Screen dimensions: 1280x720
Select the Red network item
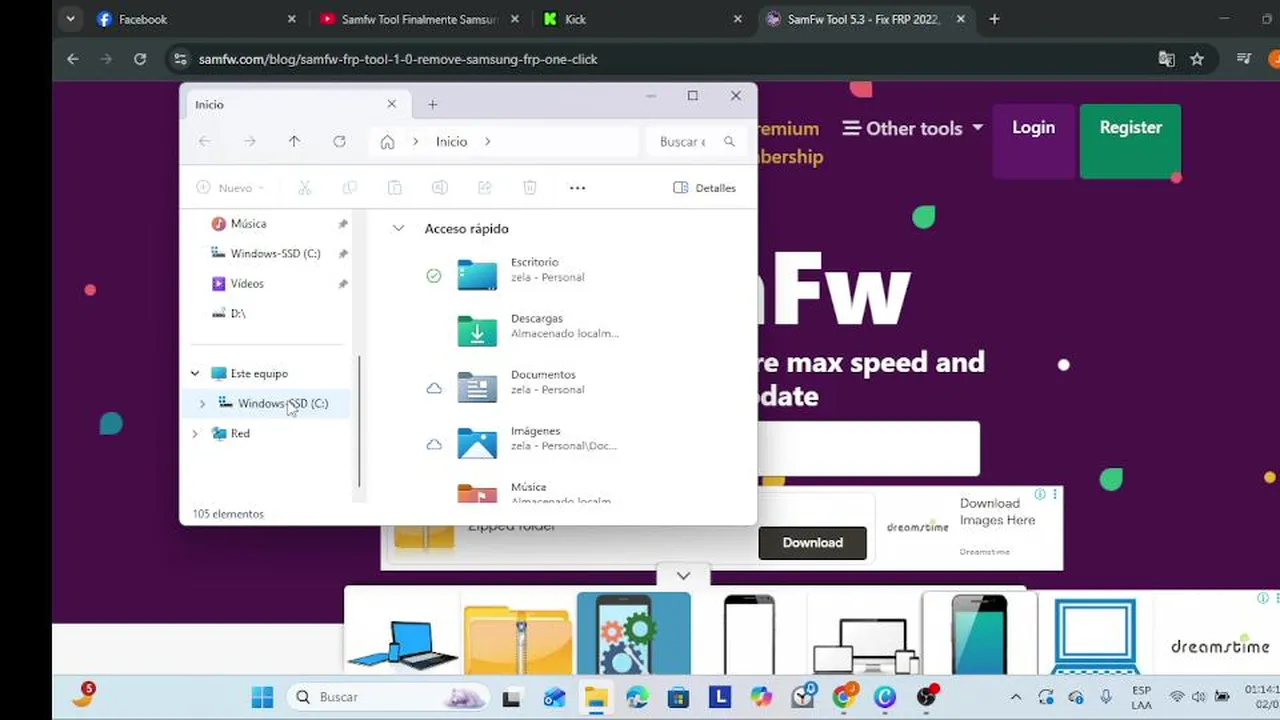click(x=240, y=434)
